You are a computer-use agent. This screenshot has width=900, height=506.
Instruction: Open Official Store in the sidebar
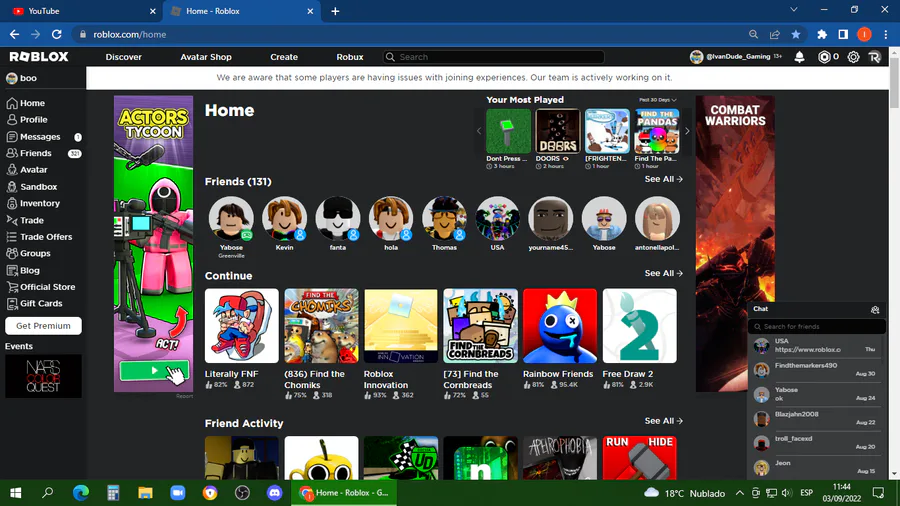(x=40, y=287)
